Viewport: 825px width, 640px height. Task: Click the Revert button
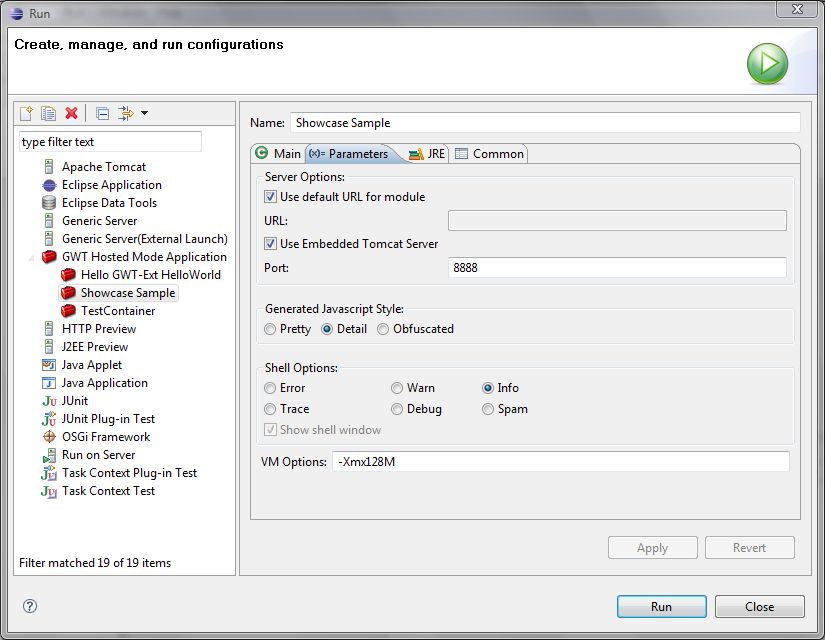tap(750, 547)
